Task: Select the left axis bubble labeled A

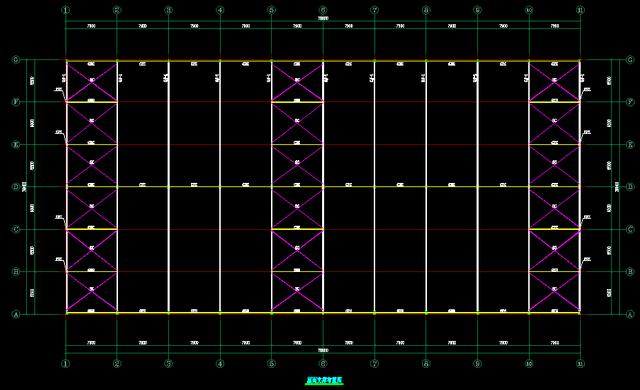Action: click(16, 315)
